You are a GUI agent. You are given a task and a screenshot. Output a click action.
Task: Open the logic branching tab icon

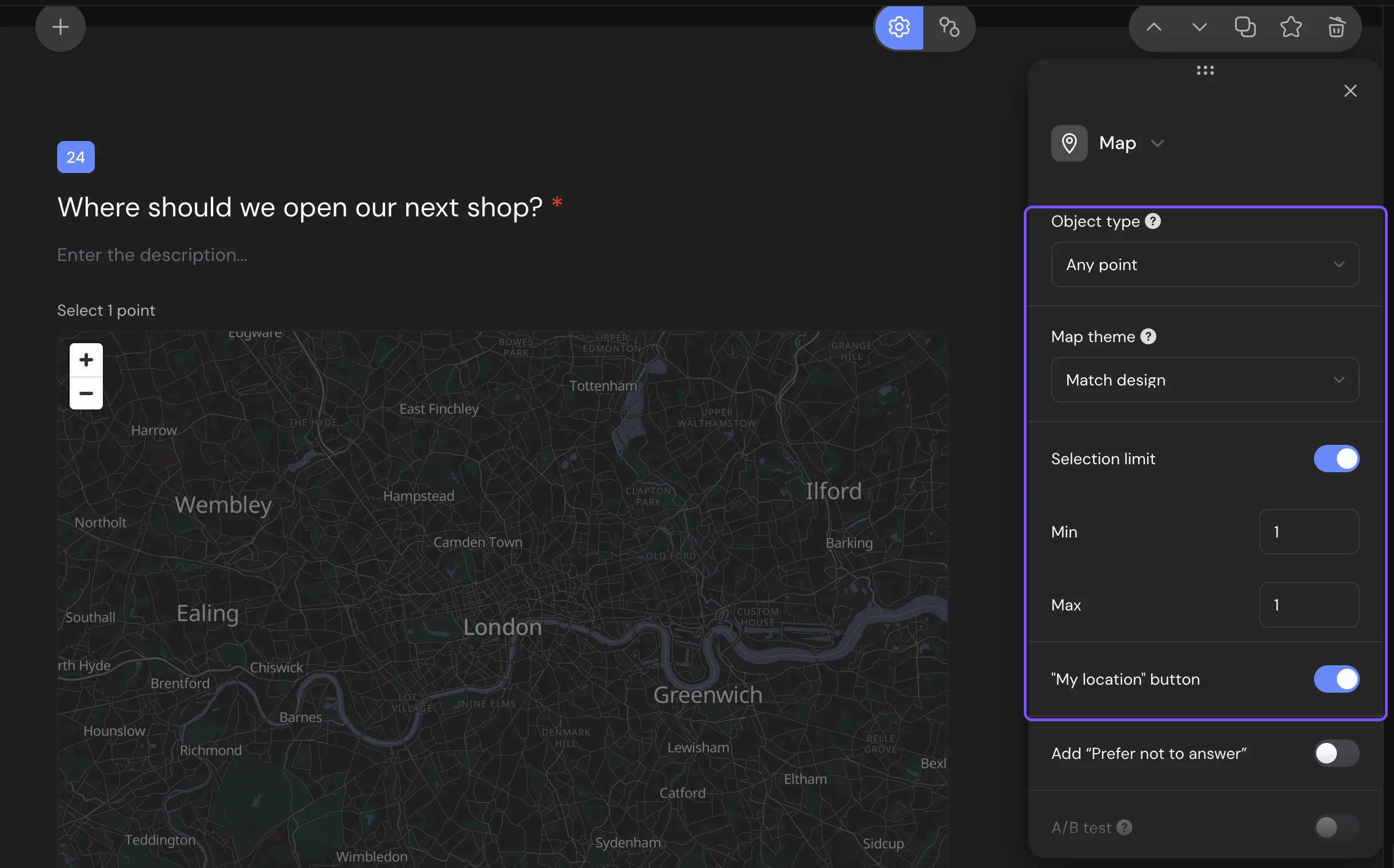(x=949, y=27)
